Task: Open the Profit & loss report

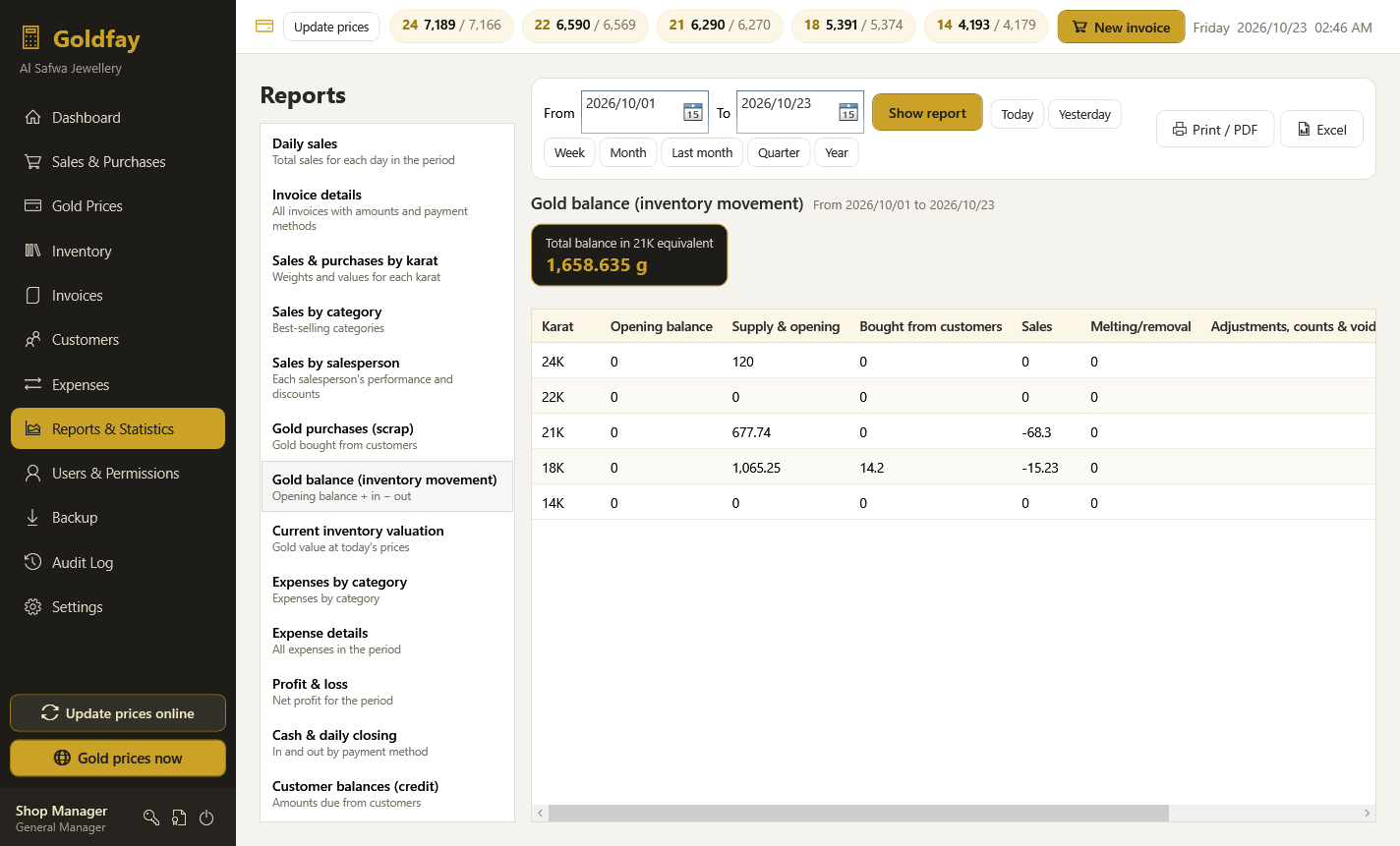Action: tap(387, 692)
